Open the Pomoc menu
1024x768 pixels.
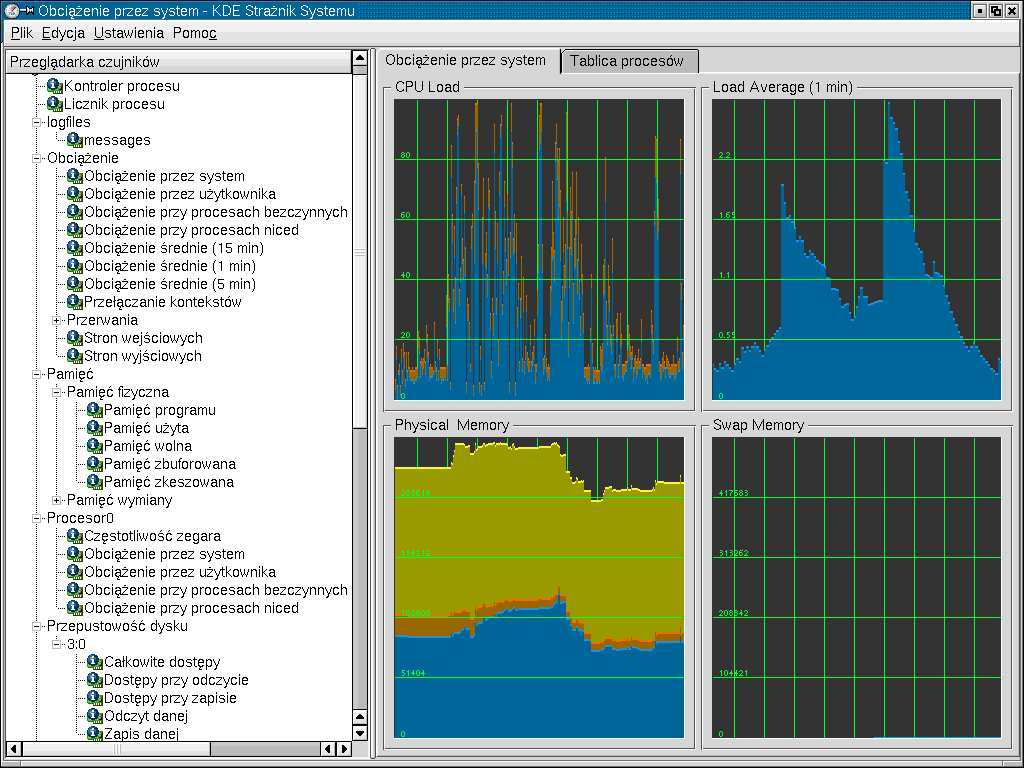195,33
